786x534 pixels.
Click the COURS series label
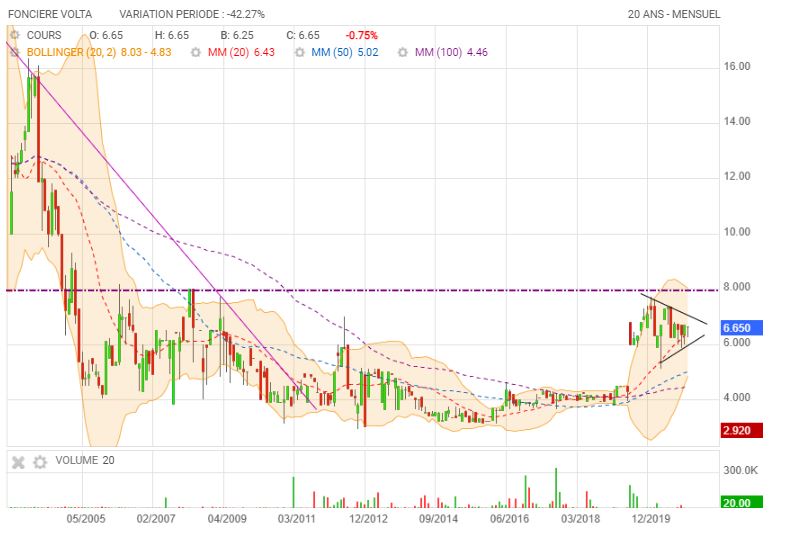(44, 35)
